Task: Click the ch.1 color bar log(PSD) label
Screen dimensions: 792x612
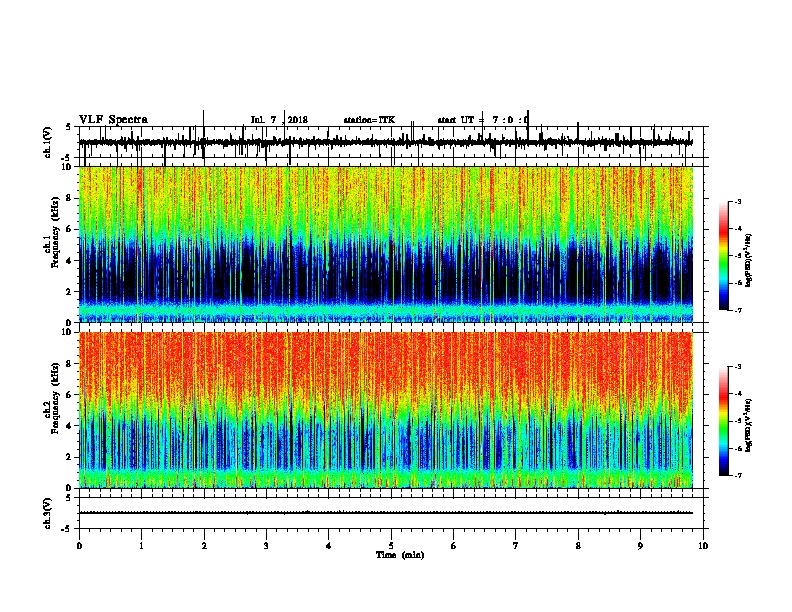Action: tap(748, 260)
